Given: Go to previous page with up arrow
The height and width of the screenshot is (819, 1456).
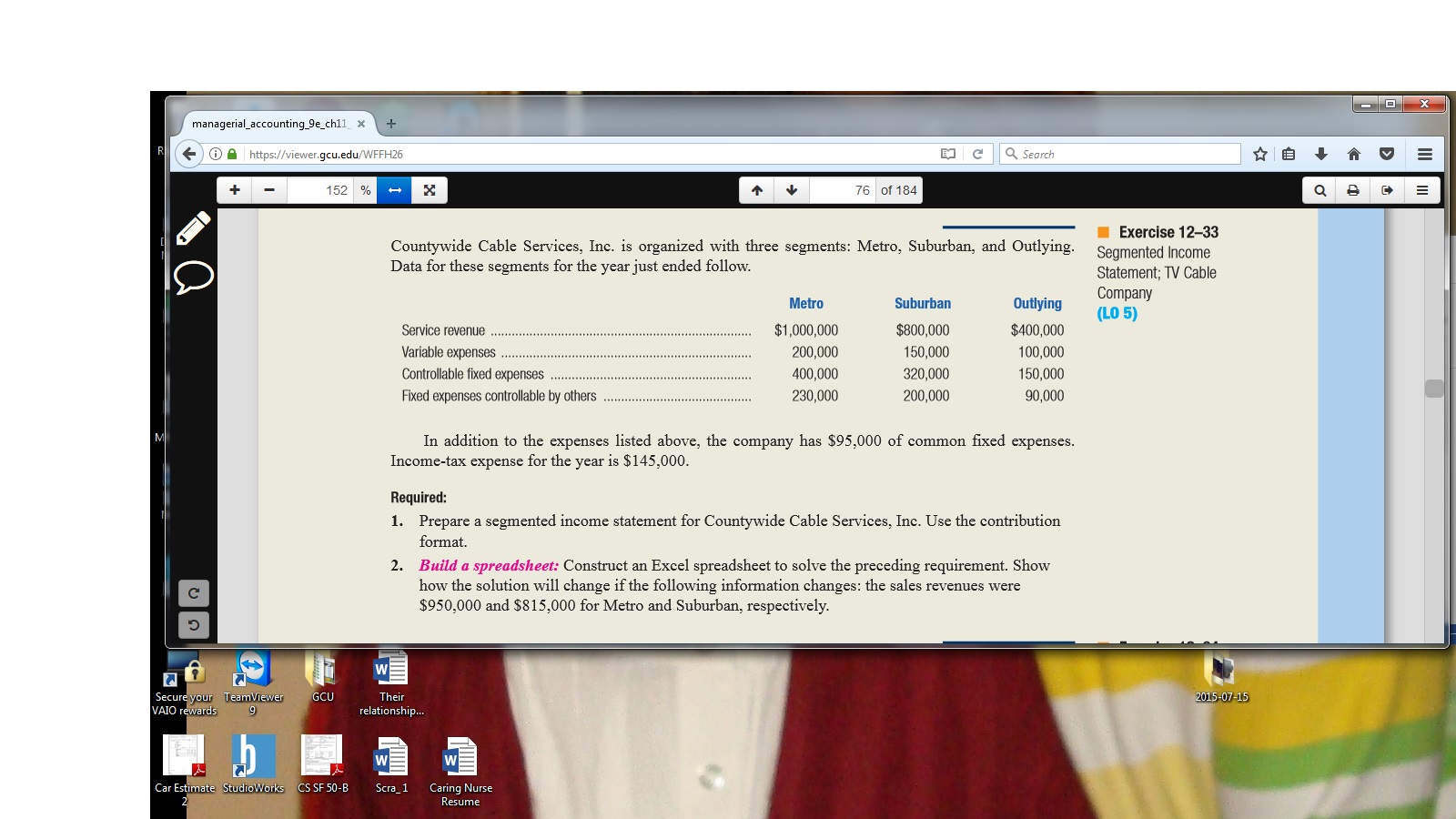Looking at the screenshot, I should tap(757, 190).
